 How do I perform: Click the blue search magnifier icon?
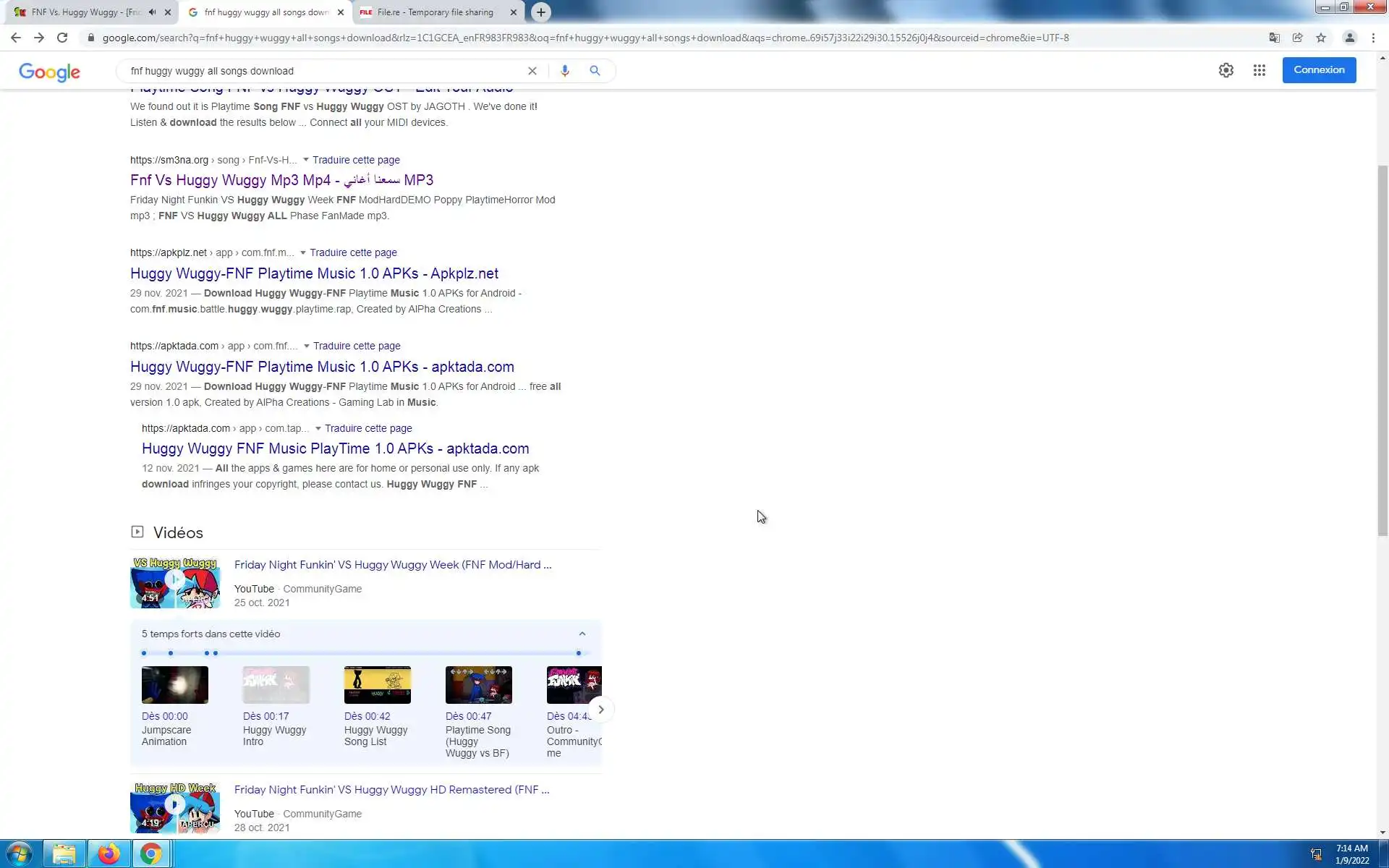(595, 71)
